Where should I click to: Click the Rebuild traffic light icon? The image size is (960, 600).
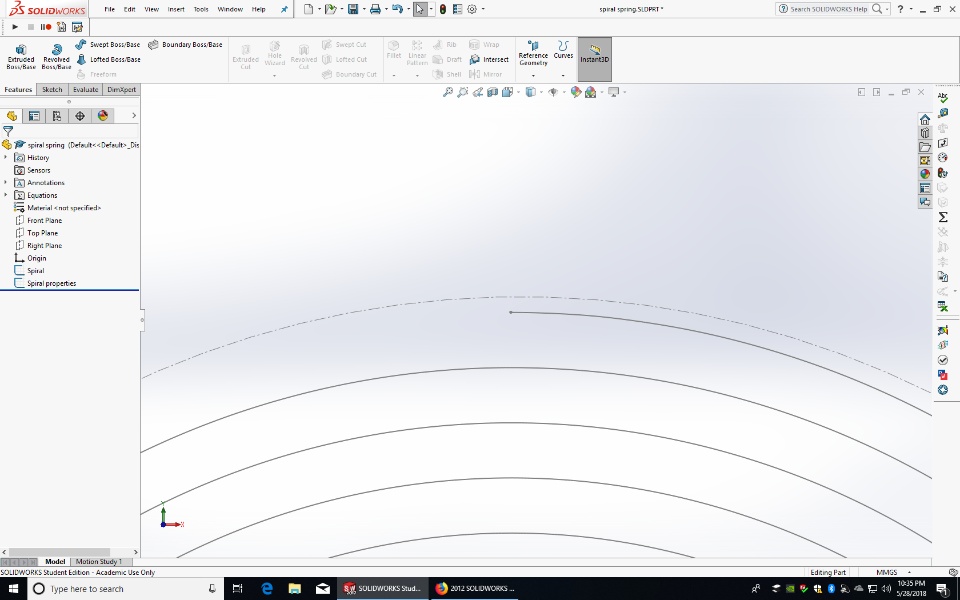pyautogui.click(x=443, y=9)
